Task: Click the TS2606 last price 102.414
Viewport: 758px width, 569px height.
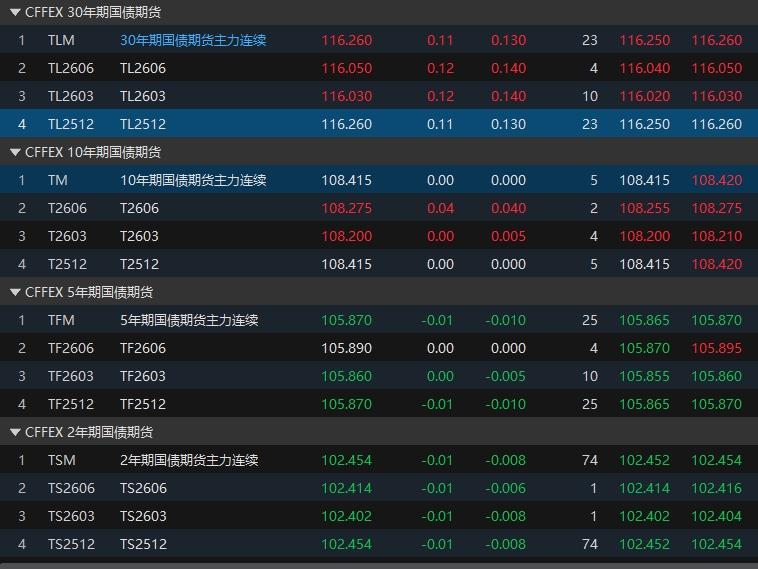Action: pyautogui.click(x=347, y=488)
